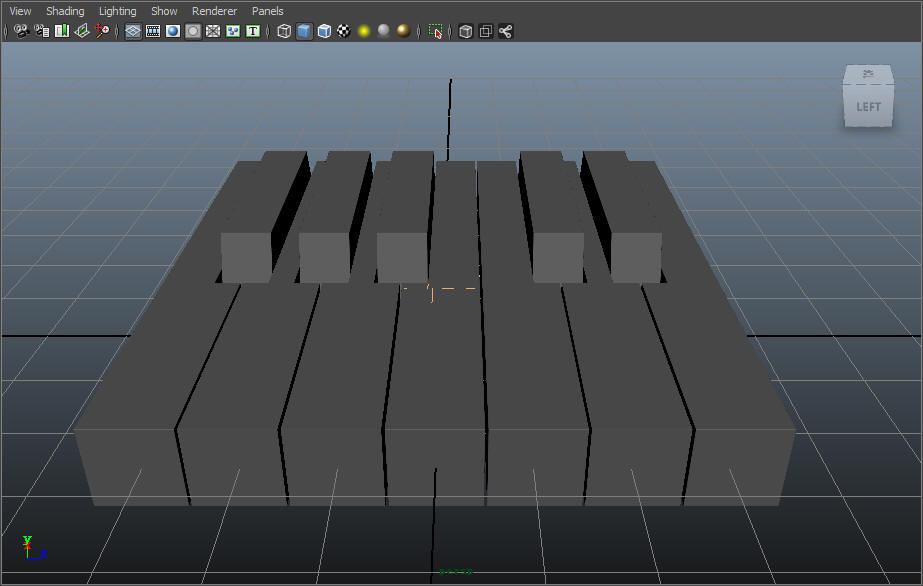Enable Textured display checker icon
Viewport: 923px width, 586px height.
(x=344, y=31)
